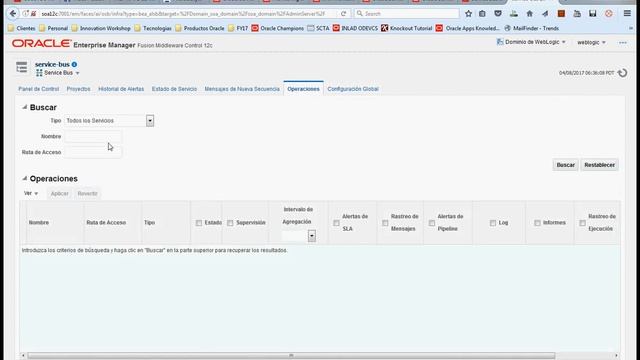The image size is (640, 360).
Task: Open the downloads icon in browser toolbar
Action: (514, 13)
